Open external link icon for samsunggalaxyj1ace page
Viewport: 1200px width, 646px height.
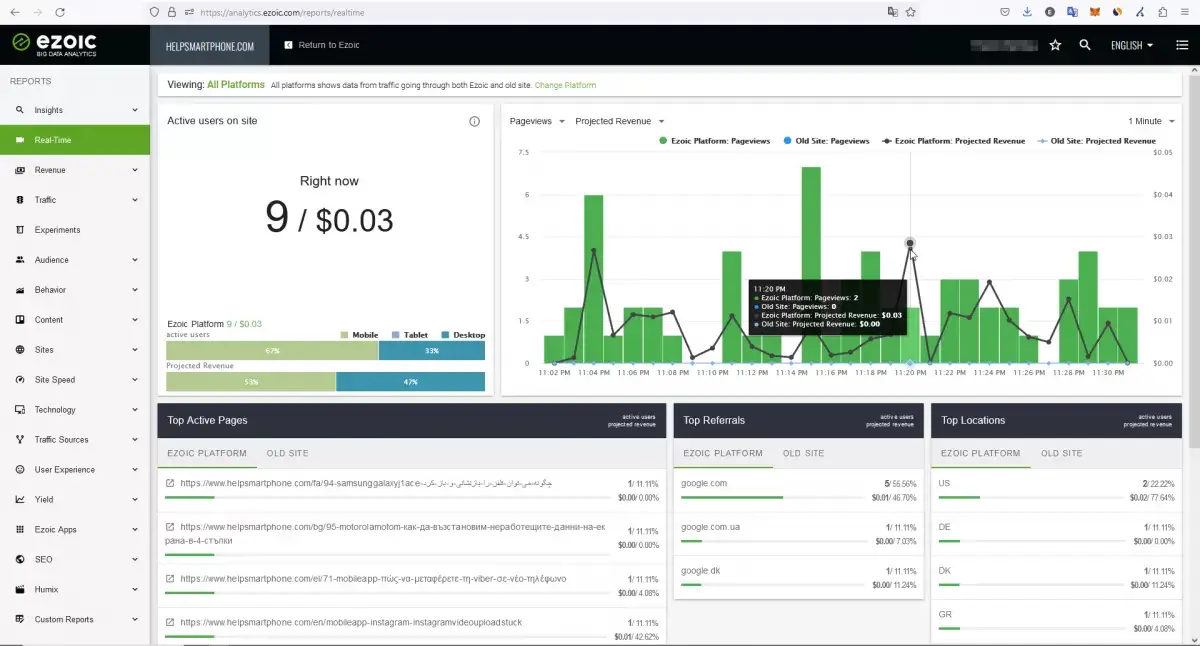170,483
